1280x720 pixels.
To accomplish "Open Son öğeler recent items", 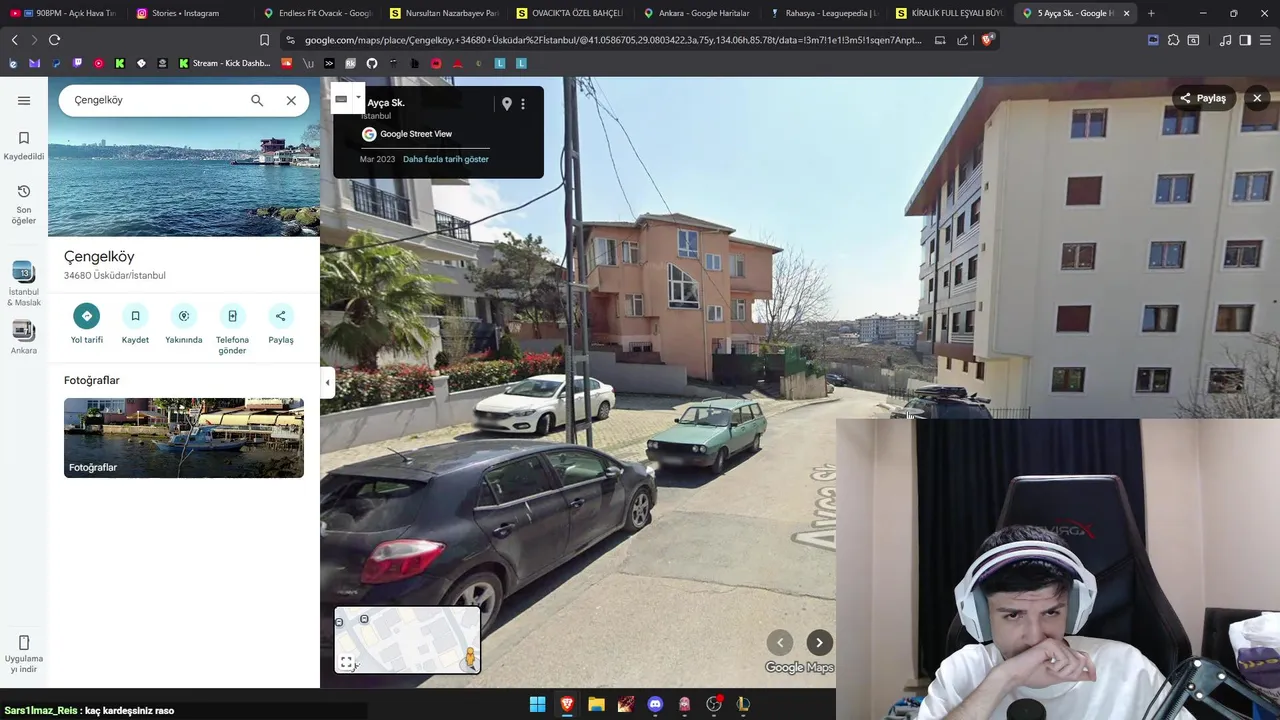I will coord(24,204).
